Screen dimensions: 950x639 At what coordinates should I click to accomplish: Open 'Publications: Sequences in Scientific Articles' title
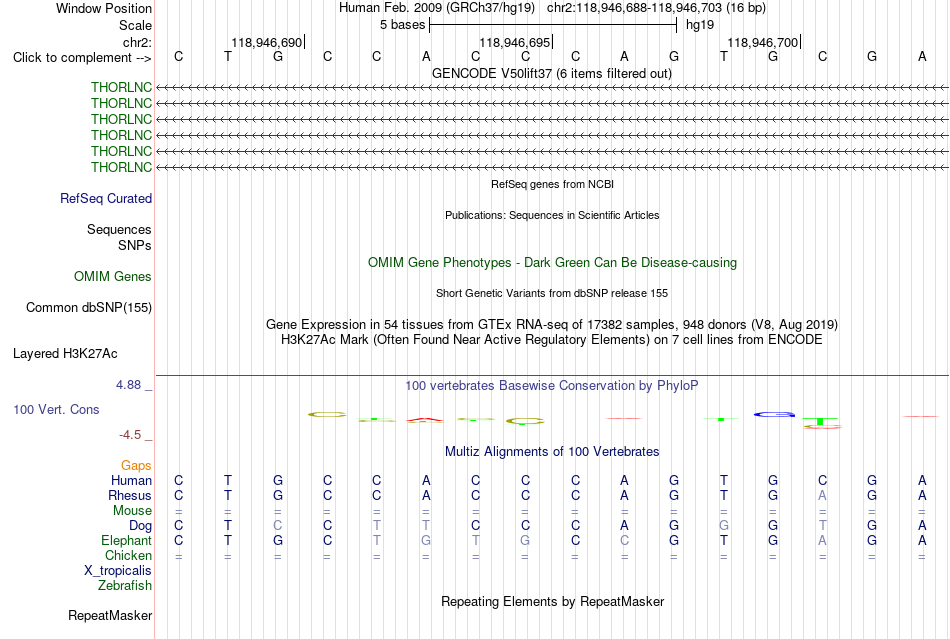[552, 215]
